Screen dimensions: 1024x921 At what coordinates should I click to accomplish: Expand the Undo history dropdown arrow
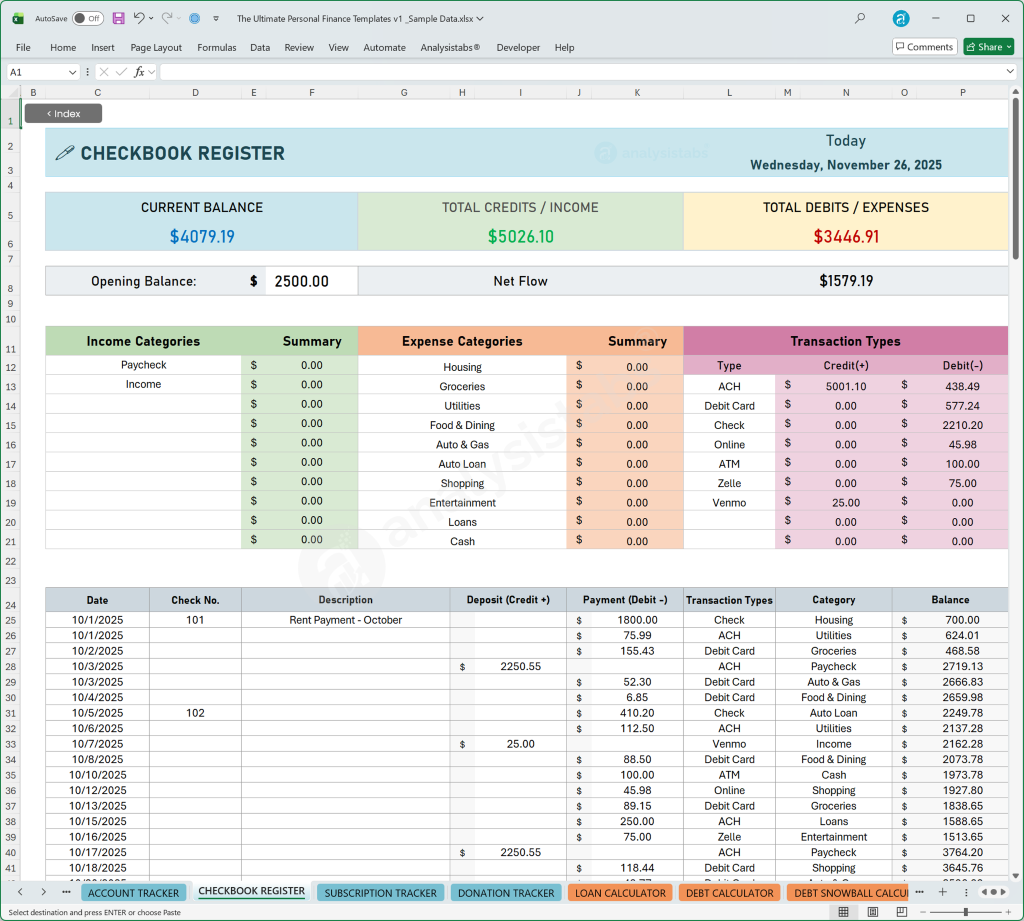(151, 18)
